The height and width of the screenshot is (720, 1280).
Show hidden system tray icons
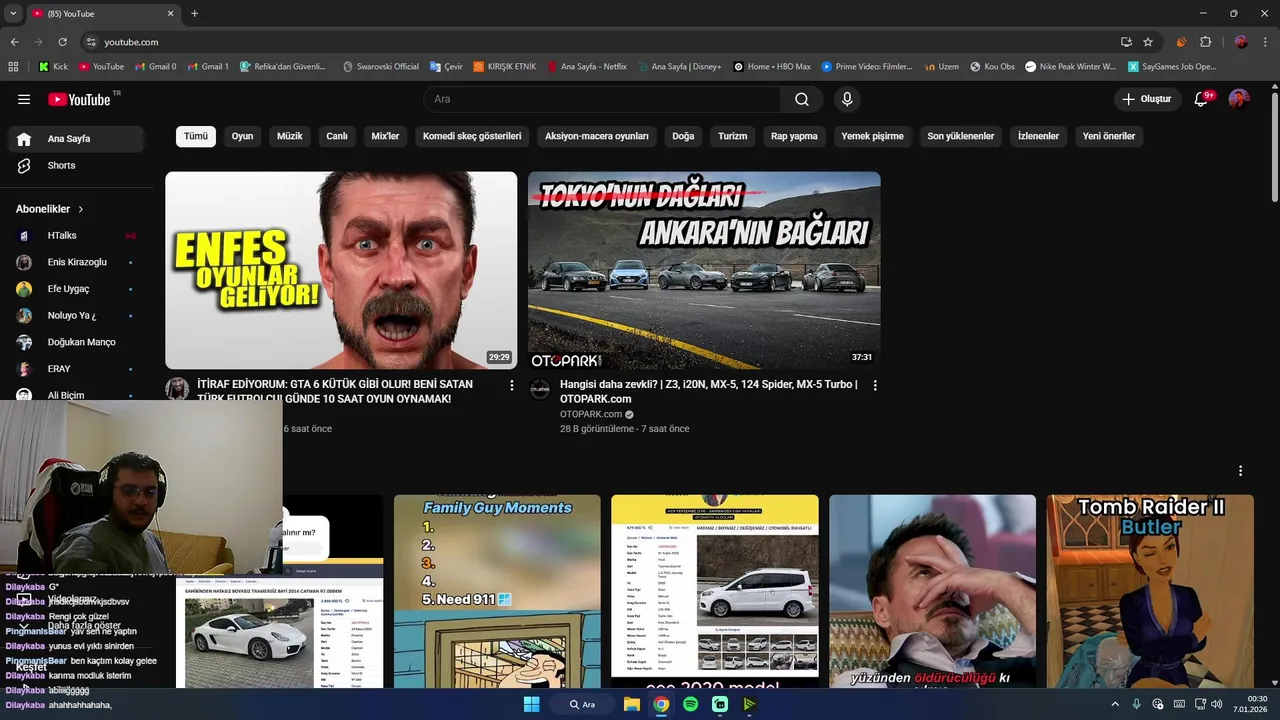point(1115,704)
